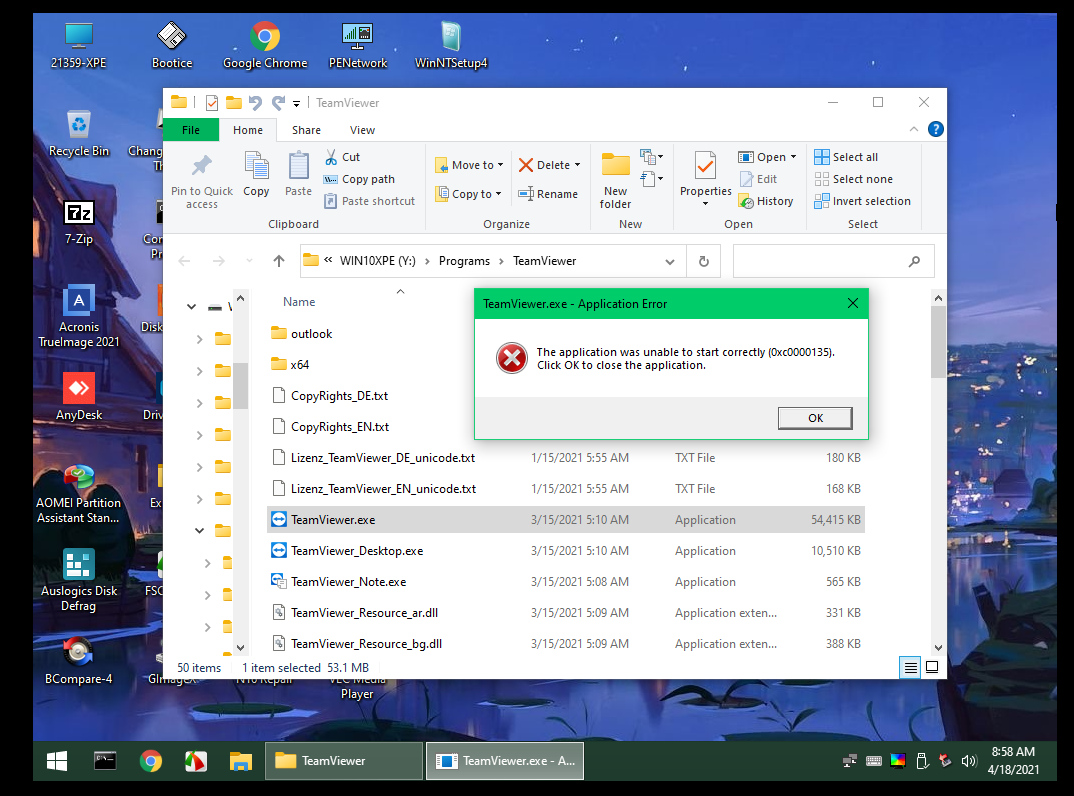The image size is (1074, 796).
Task: Open the Recycle Bin desktop icon
Action: click(79, 134)
